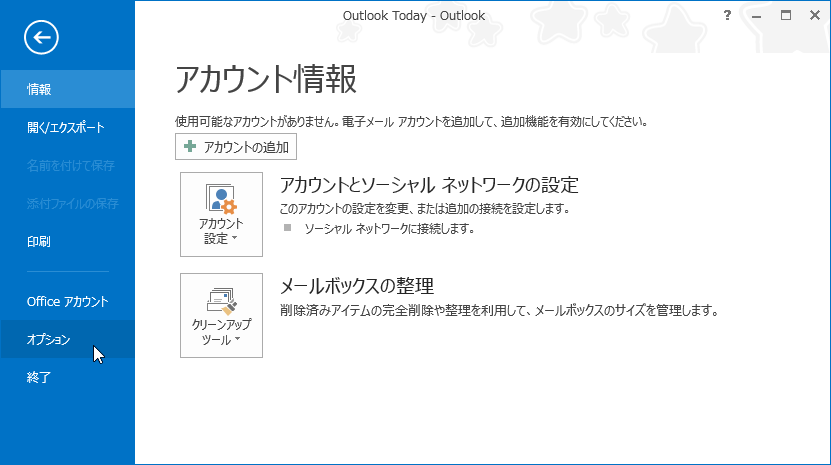Close the Outlook window
This screenshot has height=465, width=831.
point(815,15)
